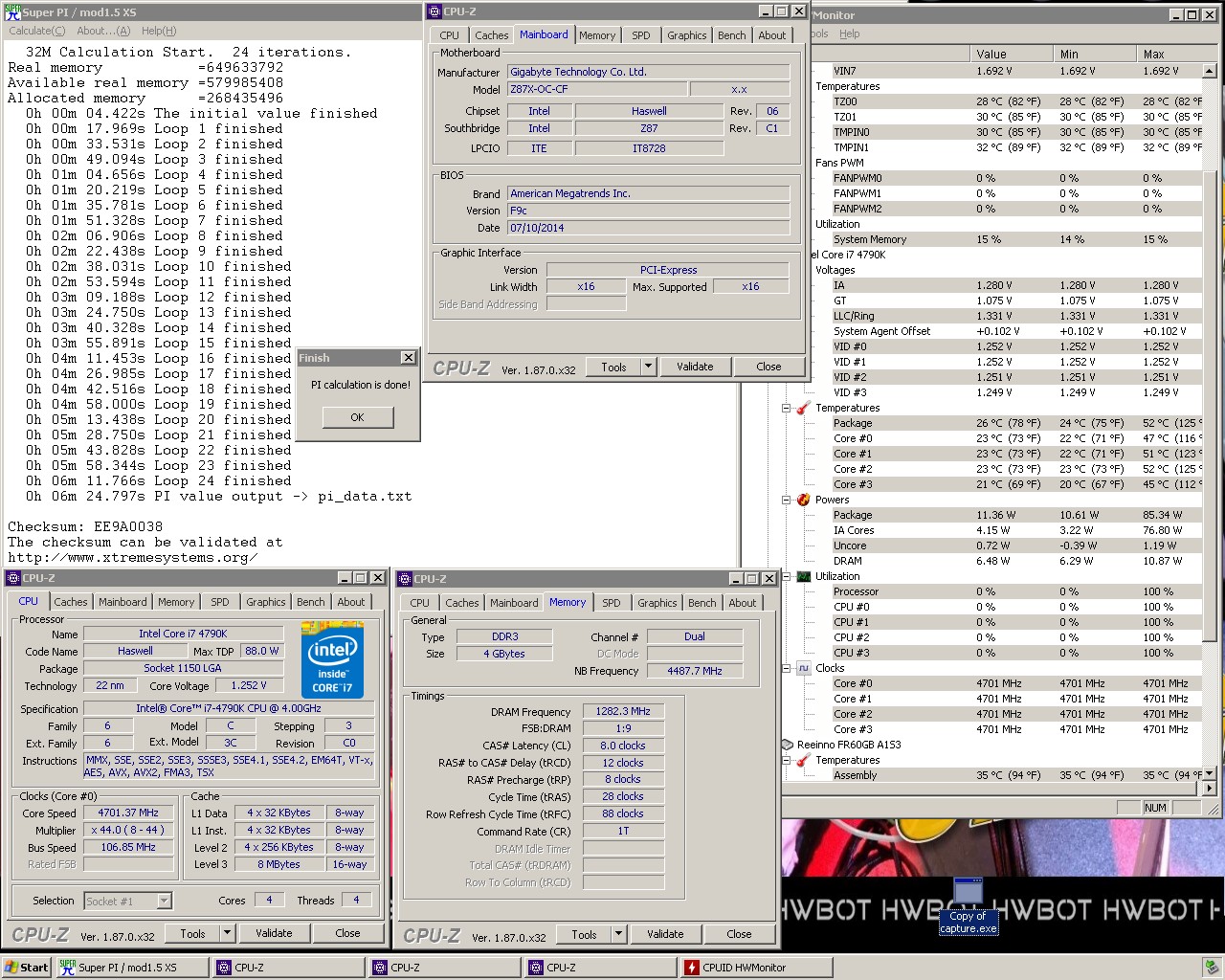This screenshot has height=980, width=1225.
Task: Click Validate in the CPU-Z Memory window
Action: 665,934
